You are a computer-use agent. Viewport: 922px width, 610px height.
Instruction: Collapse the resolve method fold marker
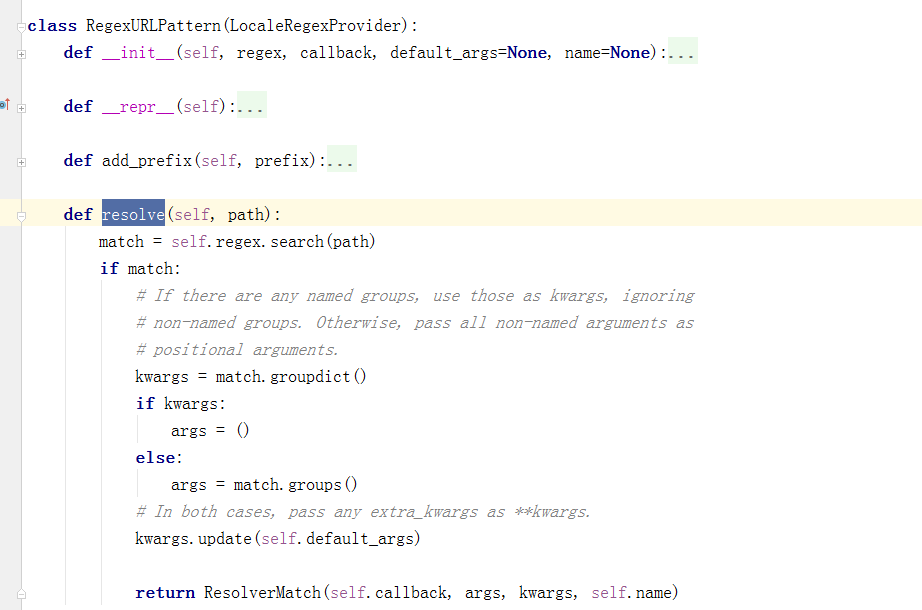click(x=21, y=216)
